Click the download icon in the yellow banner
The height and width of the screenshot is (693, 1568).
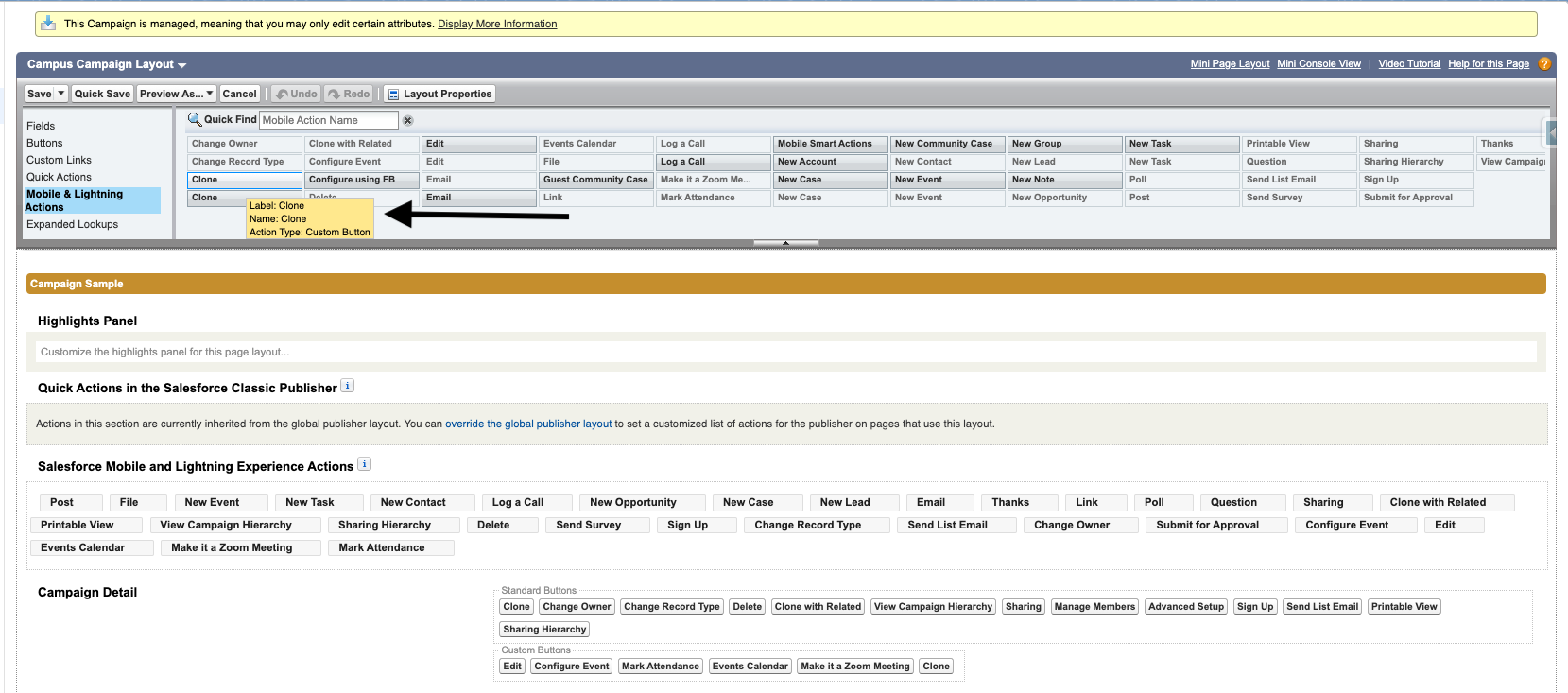[x=48, y=23]
